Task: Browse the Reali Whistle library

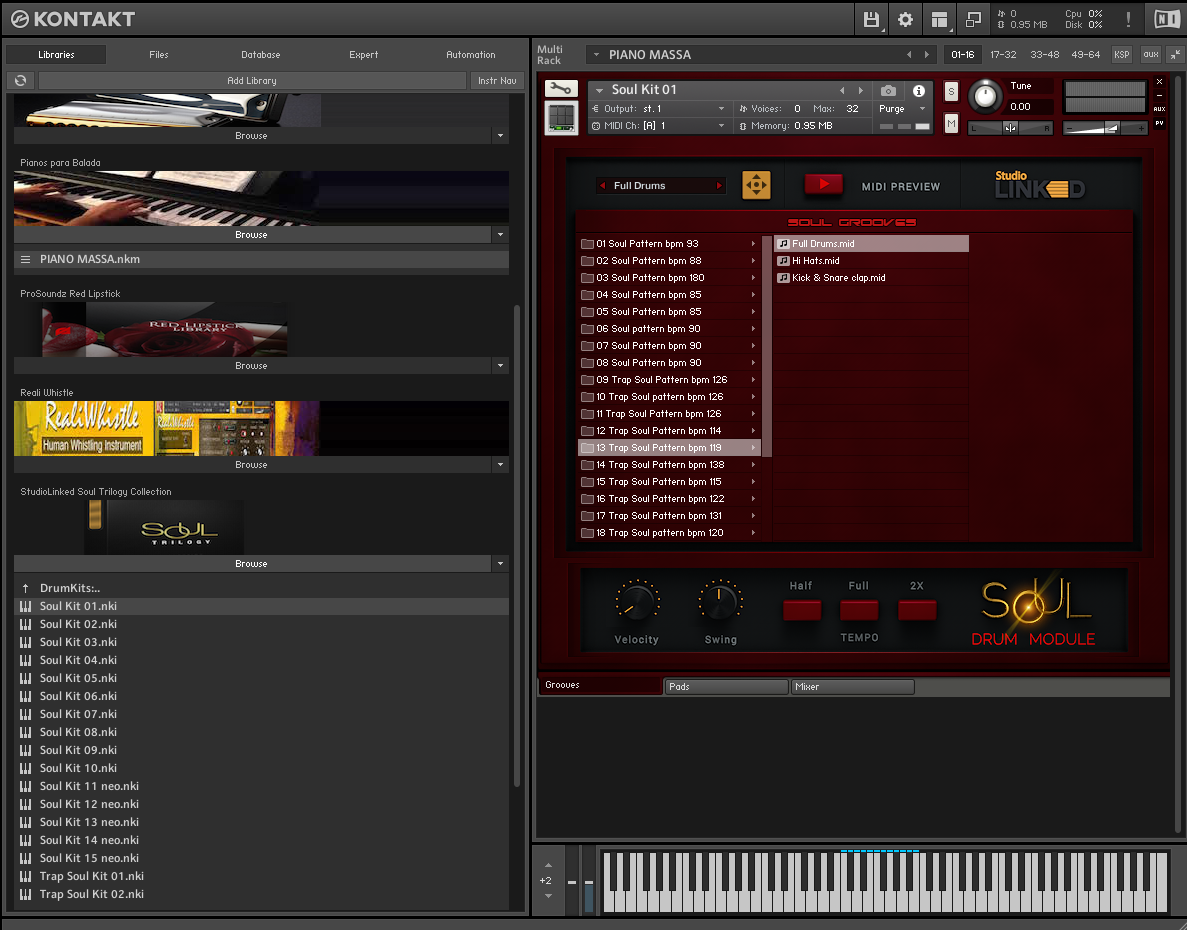Action: pos(252,465)
